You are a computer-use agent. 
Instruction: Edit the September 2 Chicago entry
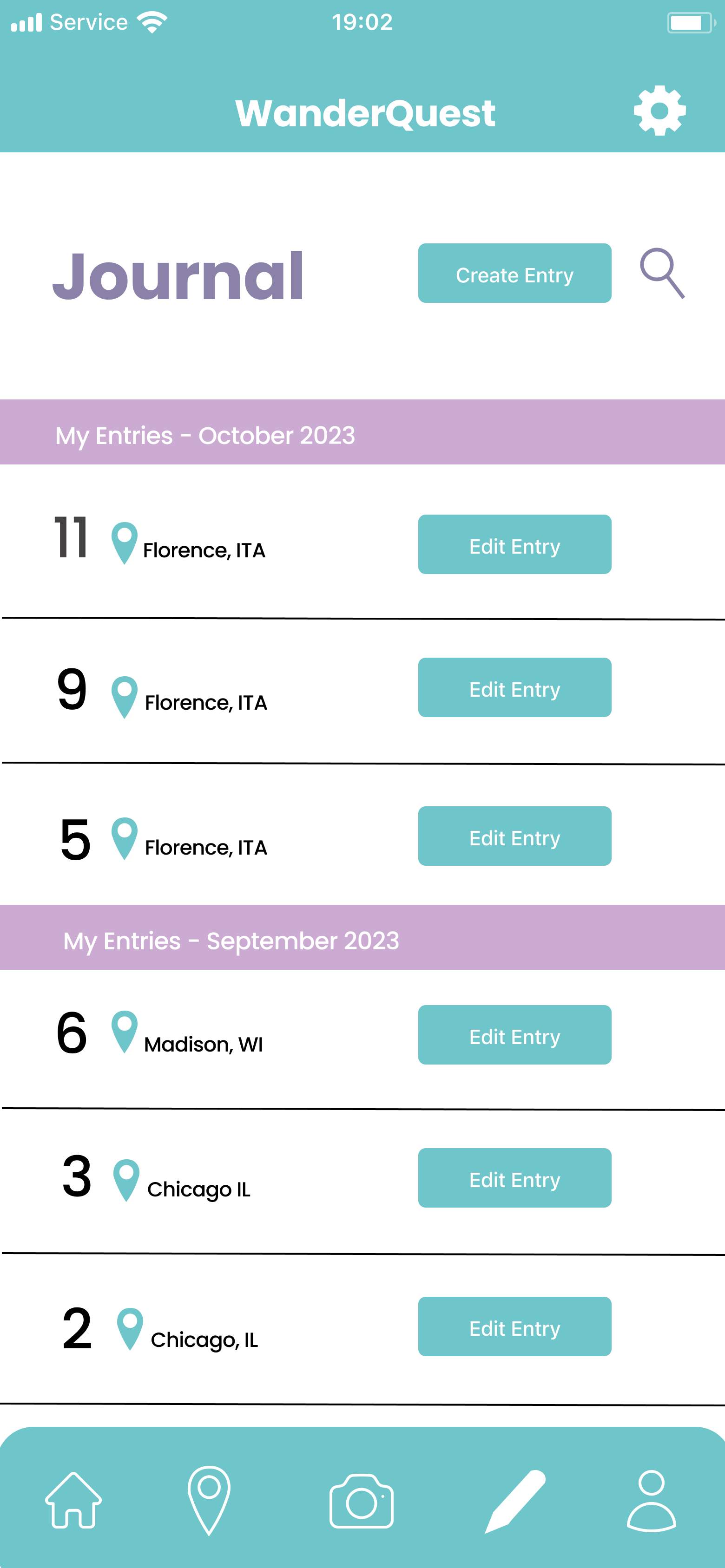515,1326
